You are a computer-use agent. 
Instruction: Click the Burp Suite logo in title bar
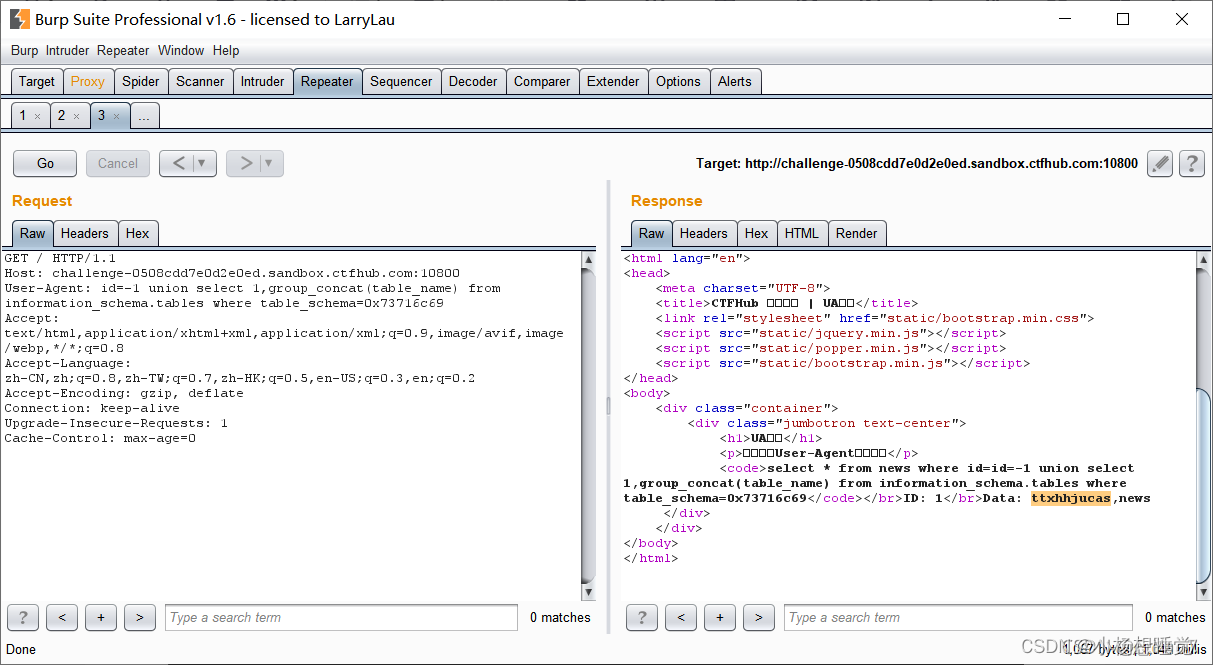click(19, 18)
